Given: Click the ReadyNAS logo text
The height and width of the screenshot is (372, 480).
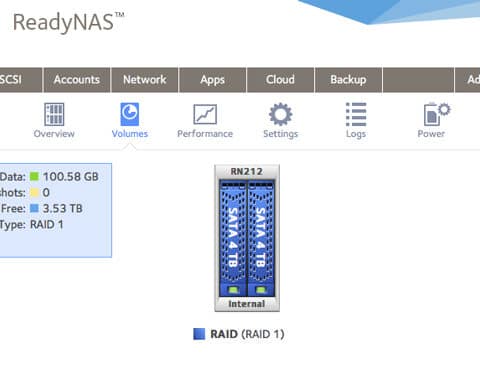Looking at the screenshot, I should click(x=68, y=23).
